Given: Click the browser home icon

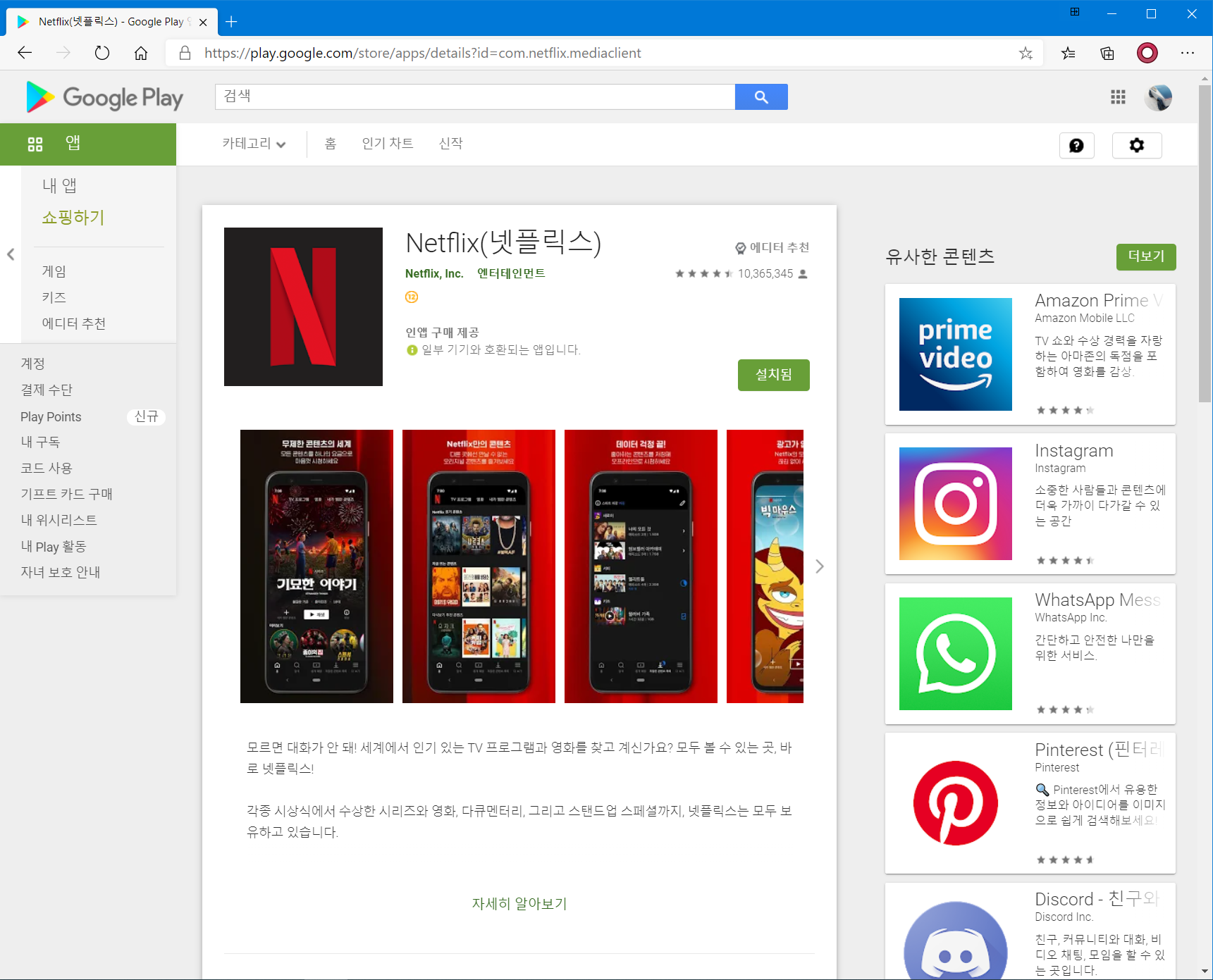Looking at the screenshot, I should click(x=141, y=53).
